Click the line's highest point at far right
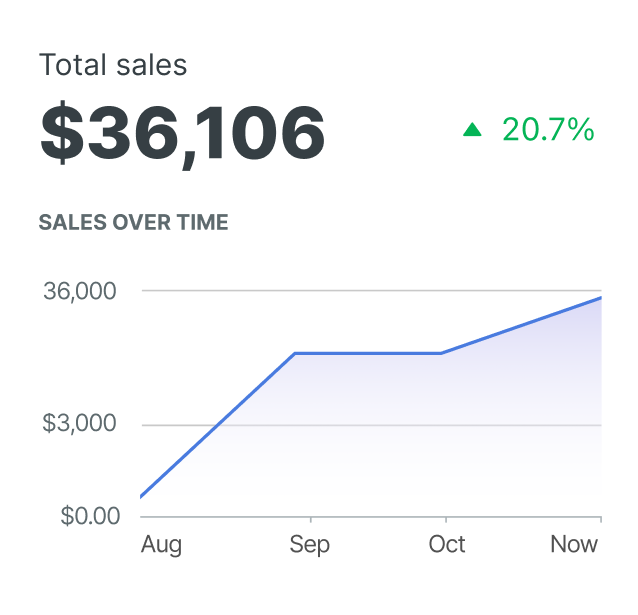This screenshot has height=615, width=638. (600, 298)
